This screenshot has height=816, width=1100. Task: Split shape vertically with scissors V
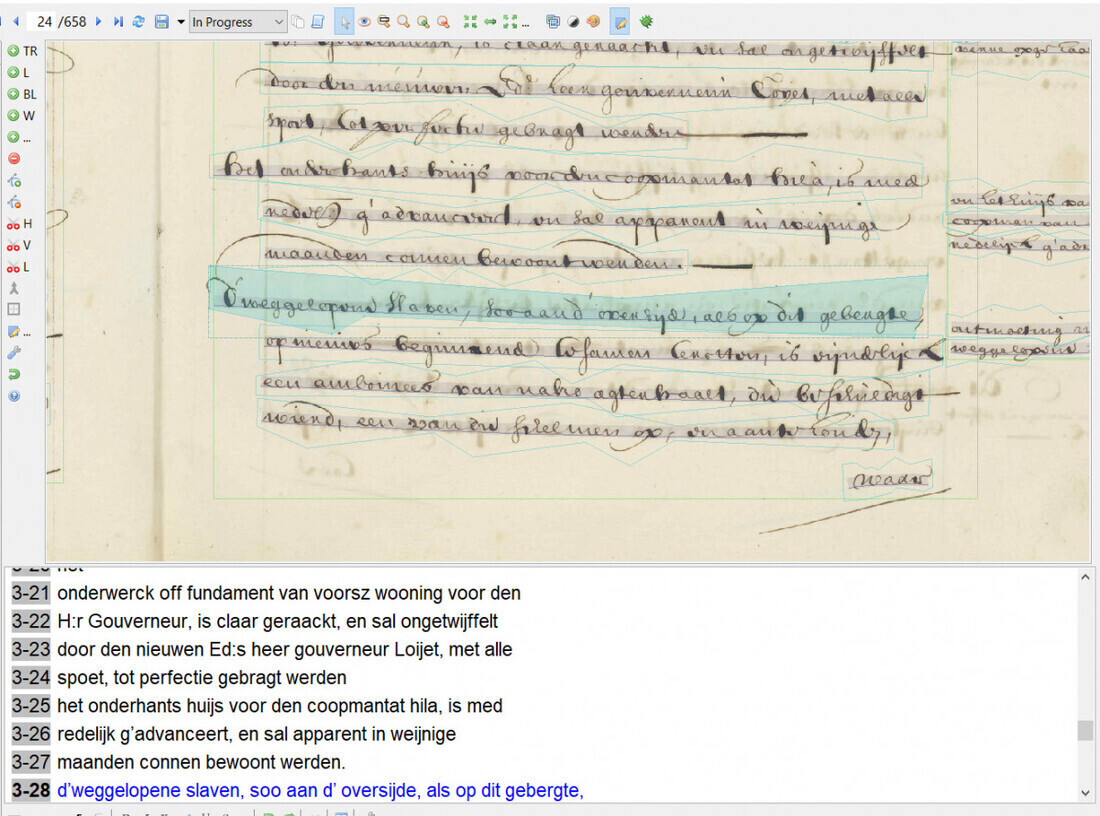[19, 246]
